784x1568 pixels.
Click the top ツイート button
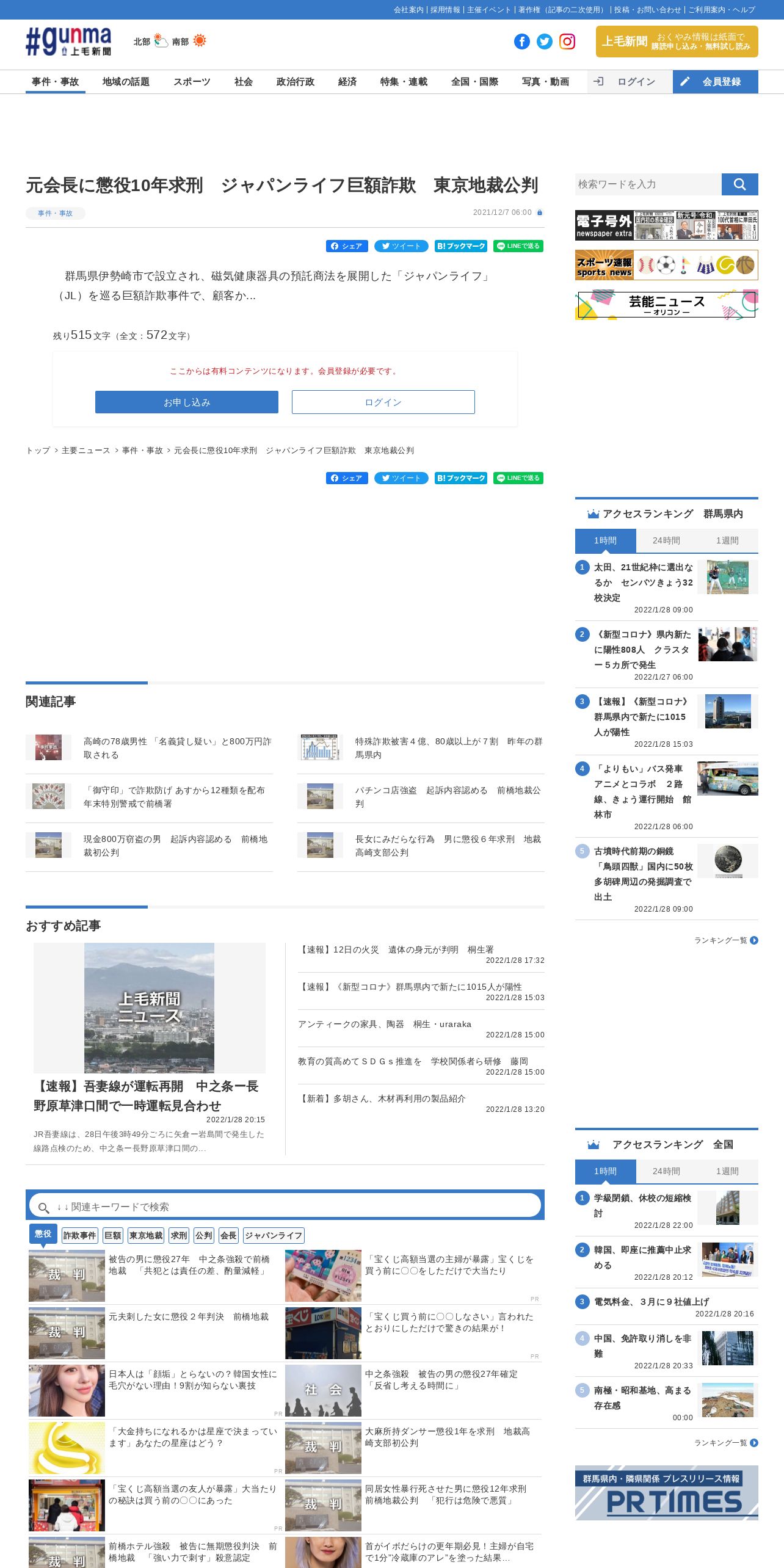point(401,246)
